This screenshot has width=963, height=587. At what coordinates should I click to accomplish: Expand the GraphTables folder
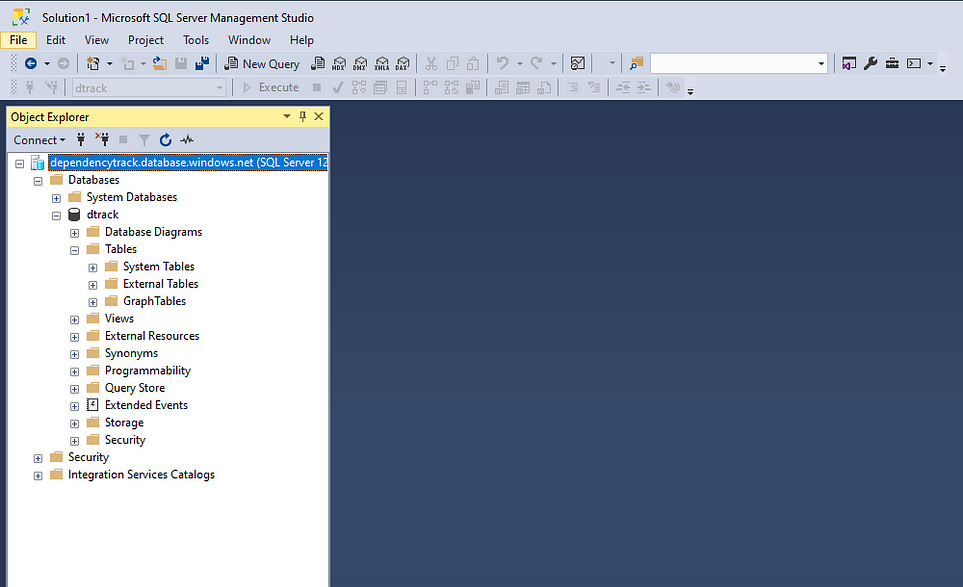click(x=93, y=302)
